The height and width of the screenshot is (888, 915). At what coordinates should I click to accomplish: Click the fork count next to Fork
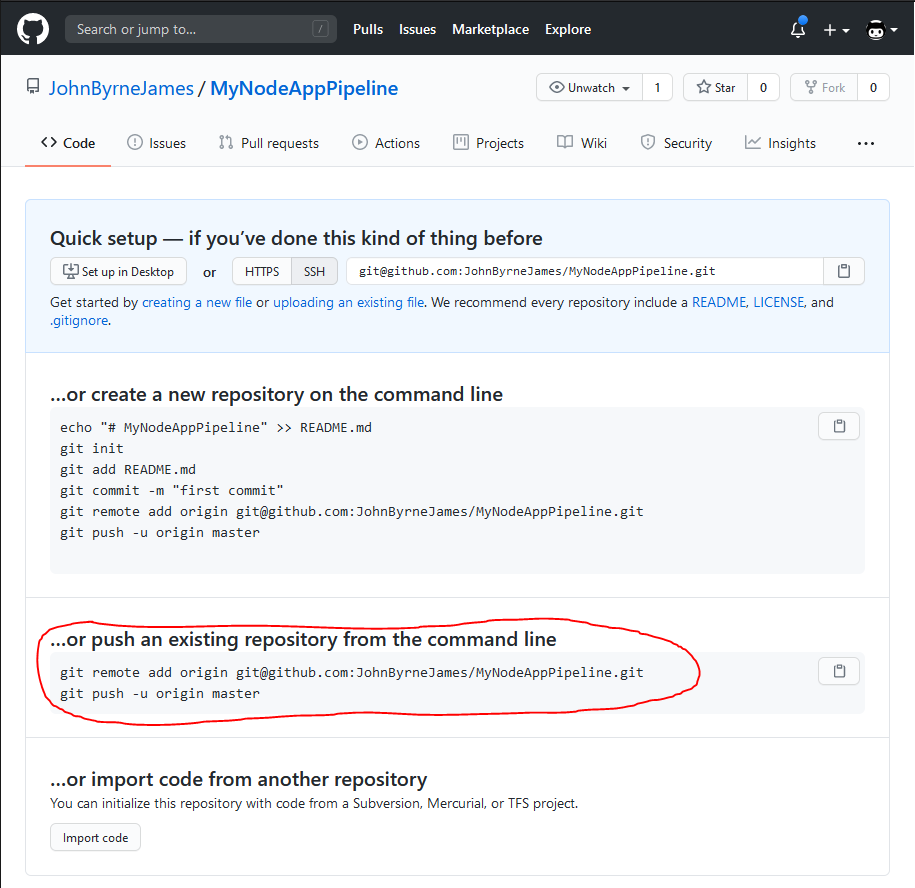coord(874,88)
